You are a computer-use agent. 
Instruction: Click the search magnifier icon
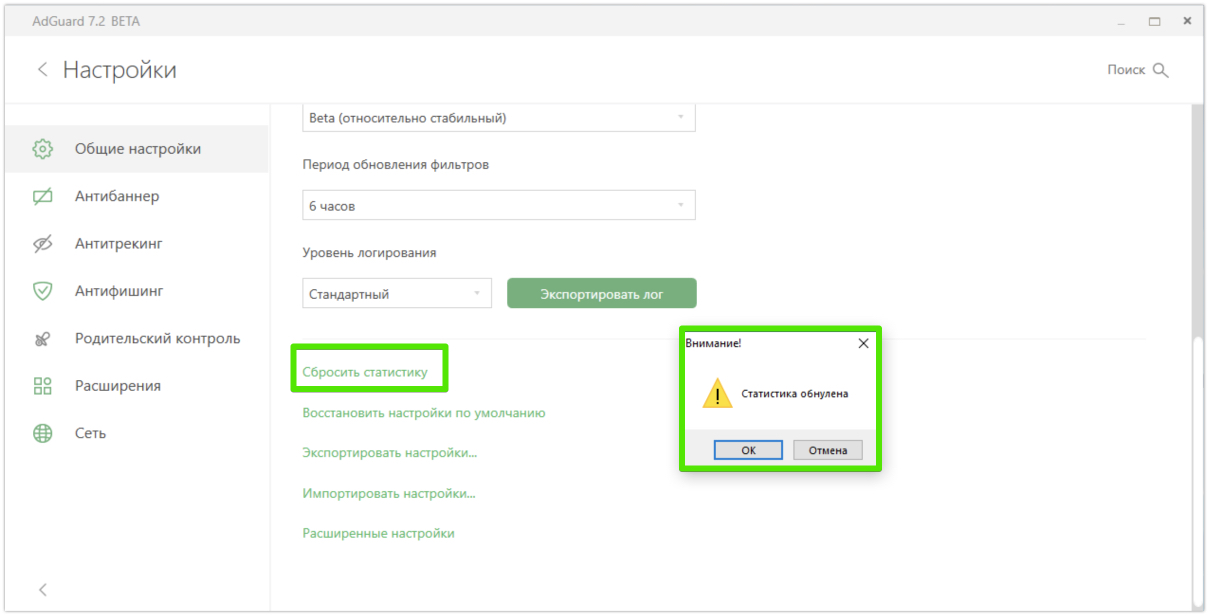pyautogui.click(x=1160, y=70)
